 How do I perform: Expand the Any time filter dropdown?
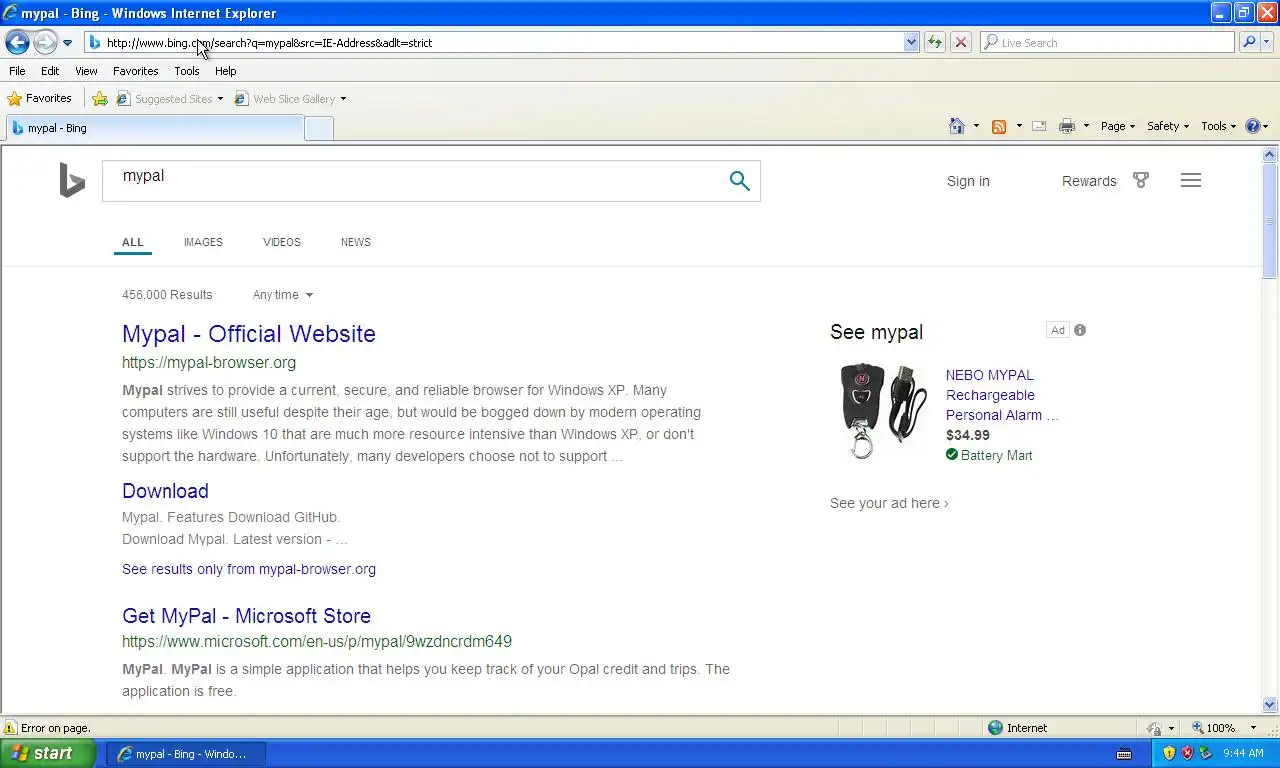pos(283,295)
